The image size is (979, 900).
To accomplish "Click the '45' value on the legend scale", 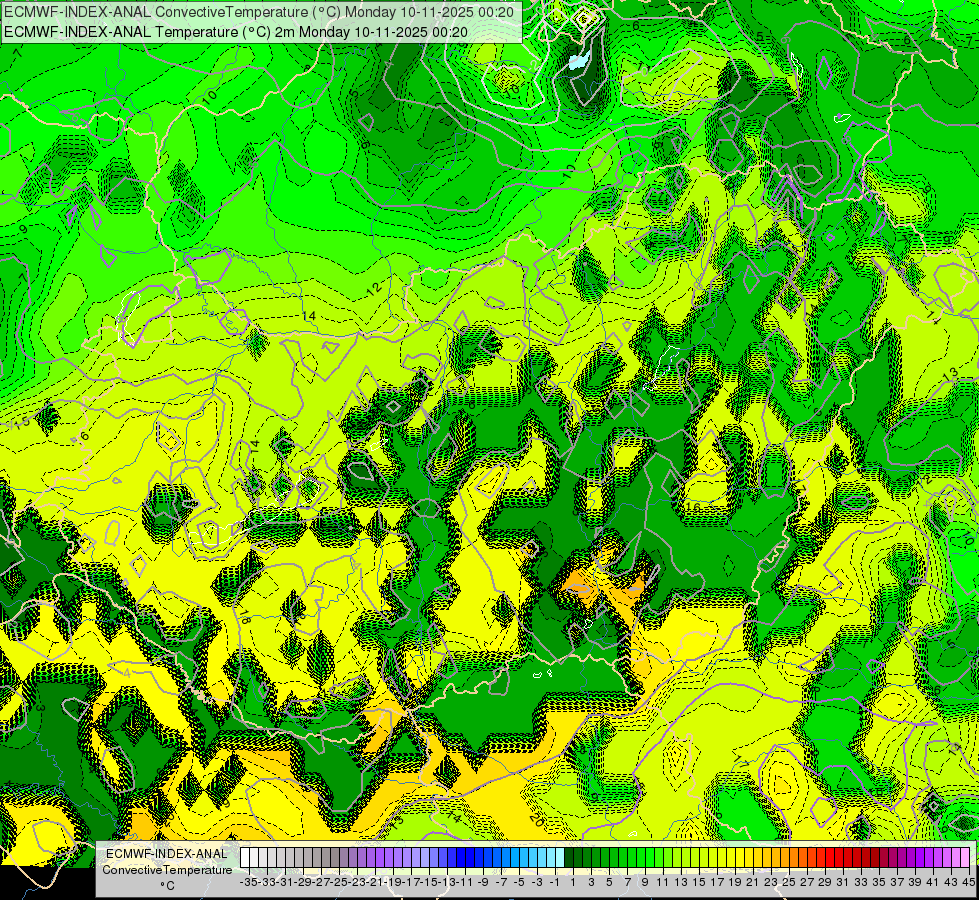I will click(968, 882).
